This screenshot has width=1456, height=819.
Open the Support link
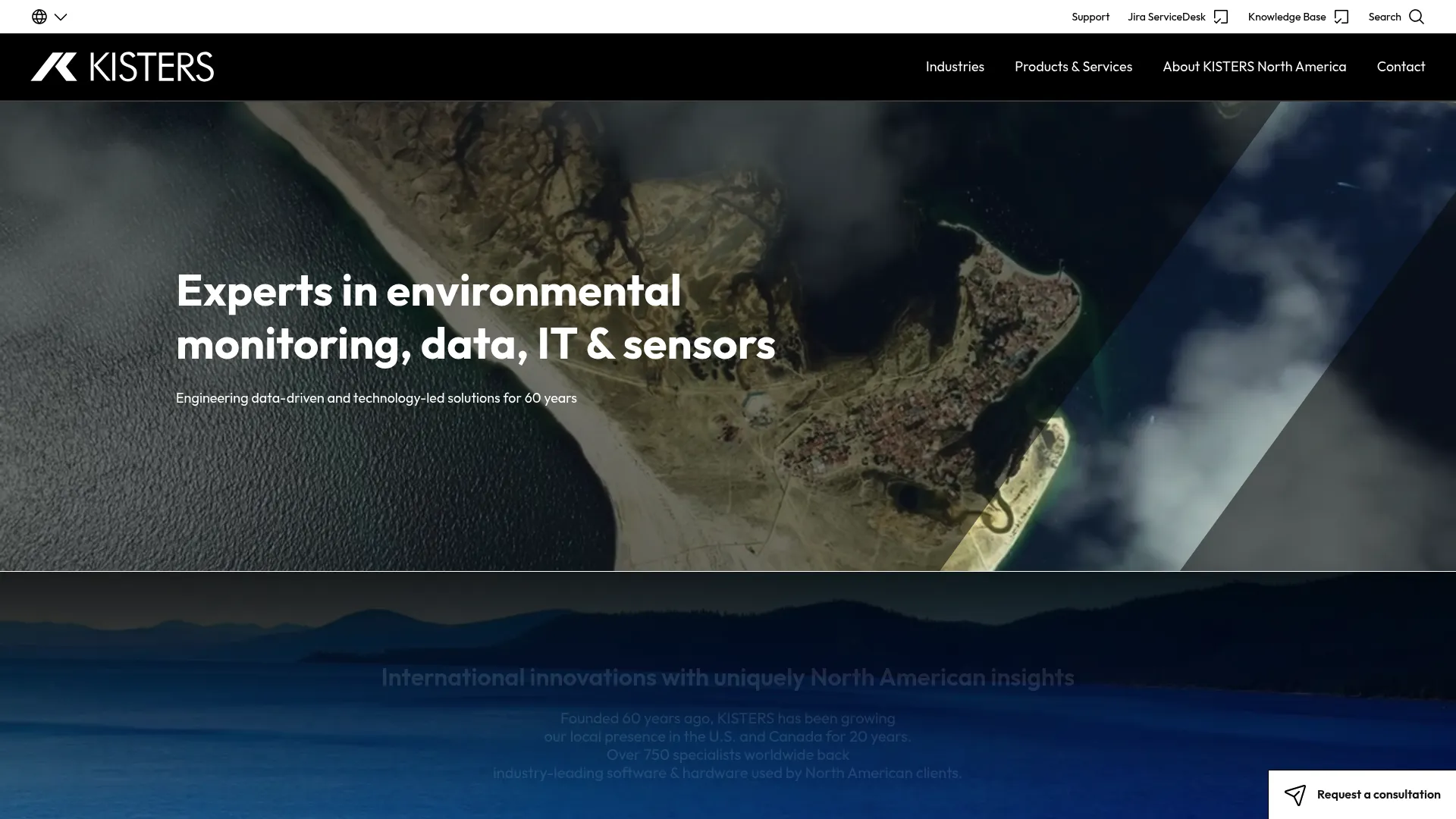1090,17
